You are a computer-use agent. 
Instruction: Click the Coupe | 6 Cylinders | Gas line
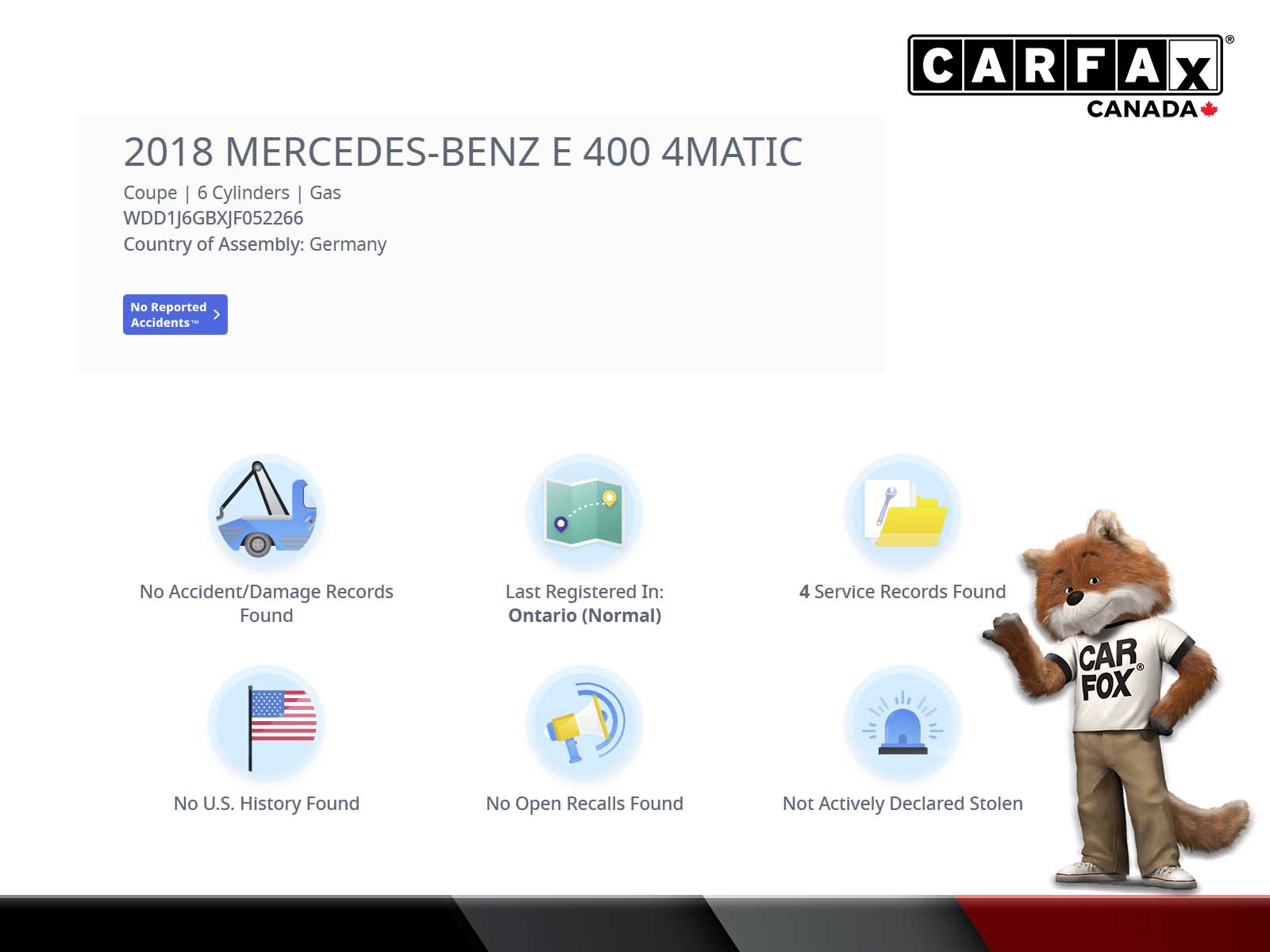click(232, 193)
